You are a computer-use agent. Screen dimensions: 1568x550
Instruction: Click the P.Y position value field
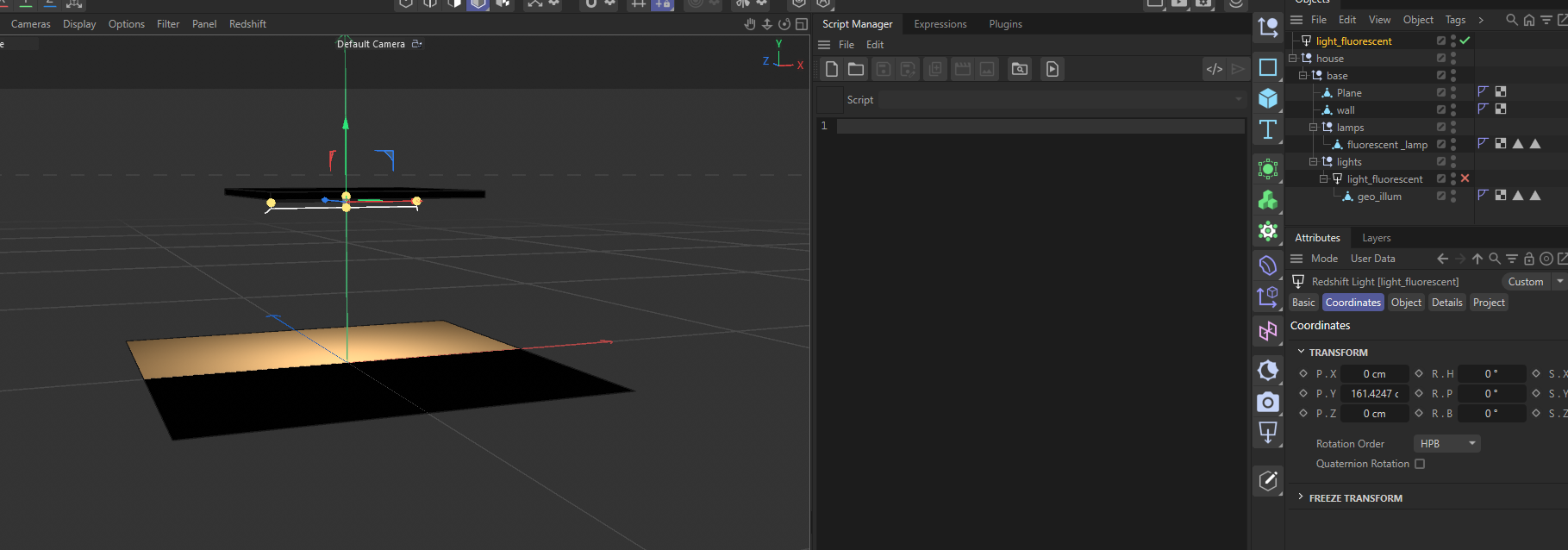(x=1375, y=394)
